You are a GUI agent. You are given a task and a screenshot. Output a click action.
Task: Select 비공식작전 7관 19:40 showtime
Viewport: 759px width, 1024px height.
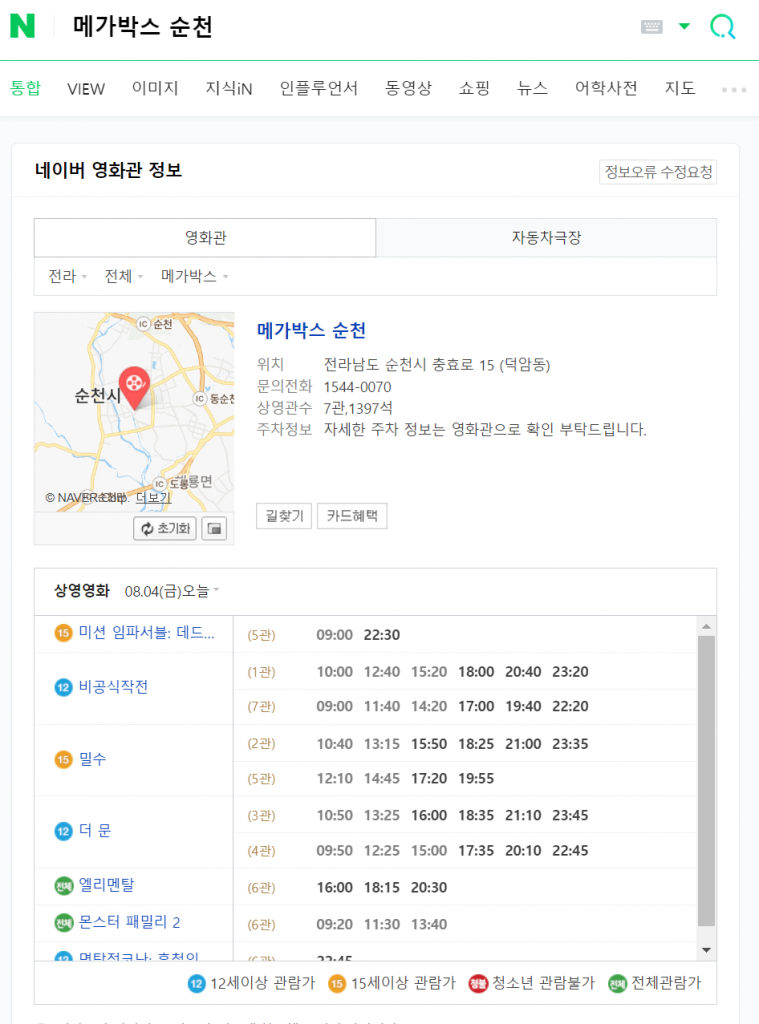(x=523, y=707)
